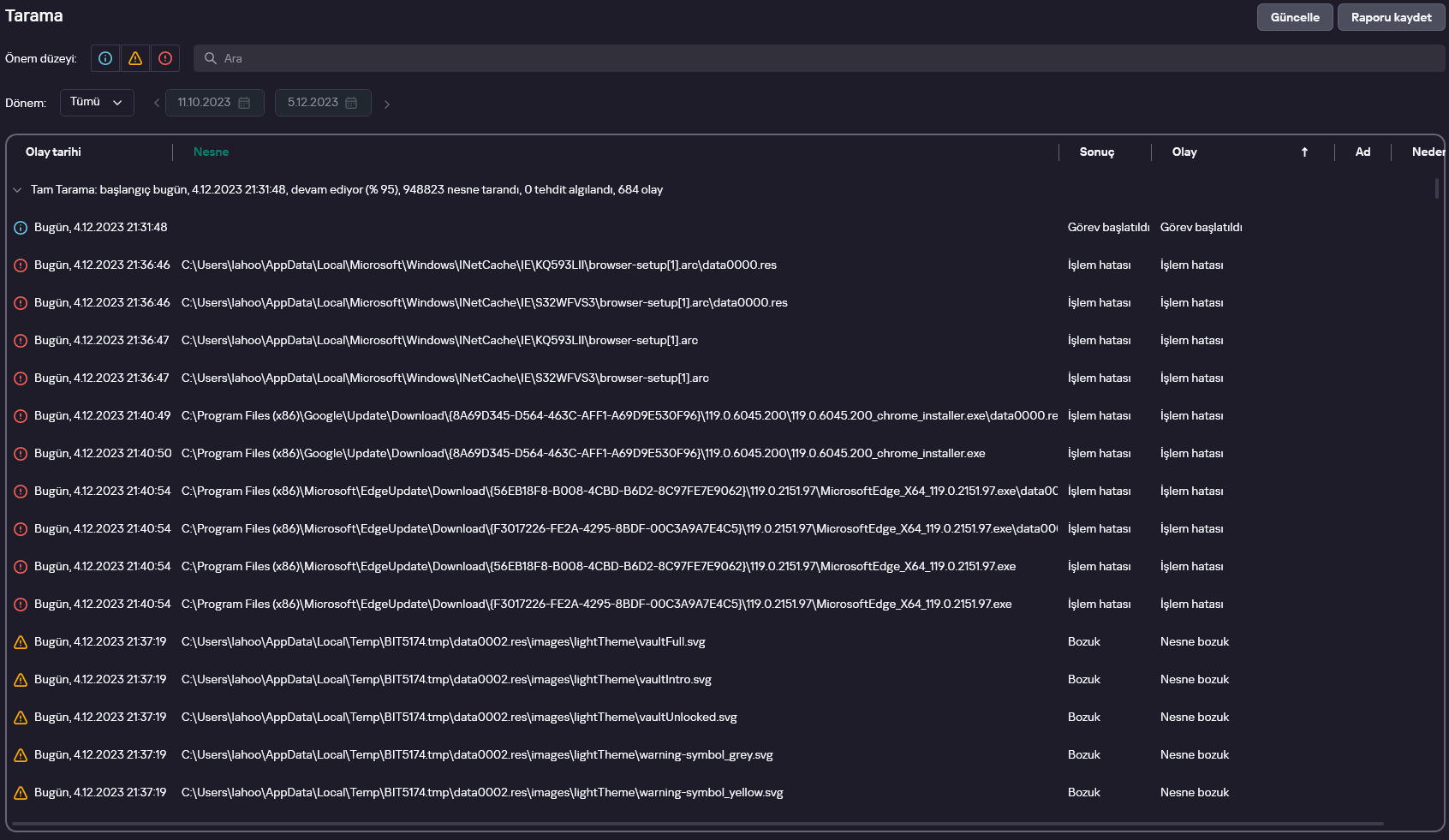Click the sort ascending arrow in Olay column
The image size is (1449, 840).
click(1304, 152)
